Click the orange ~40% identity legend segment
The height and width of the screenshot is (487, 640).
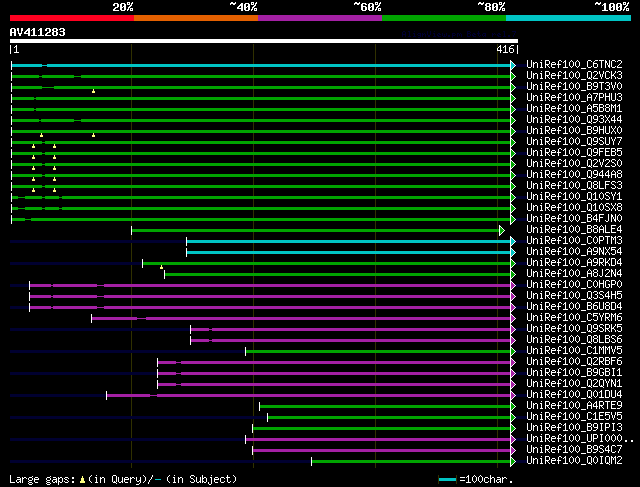pos(196,18)
